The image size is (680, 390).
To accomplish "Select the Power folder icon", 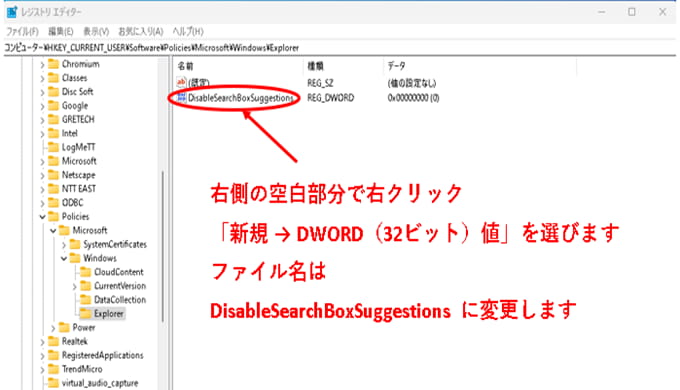I will pyautogui.click(x=64, y=328).
